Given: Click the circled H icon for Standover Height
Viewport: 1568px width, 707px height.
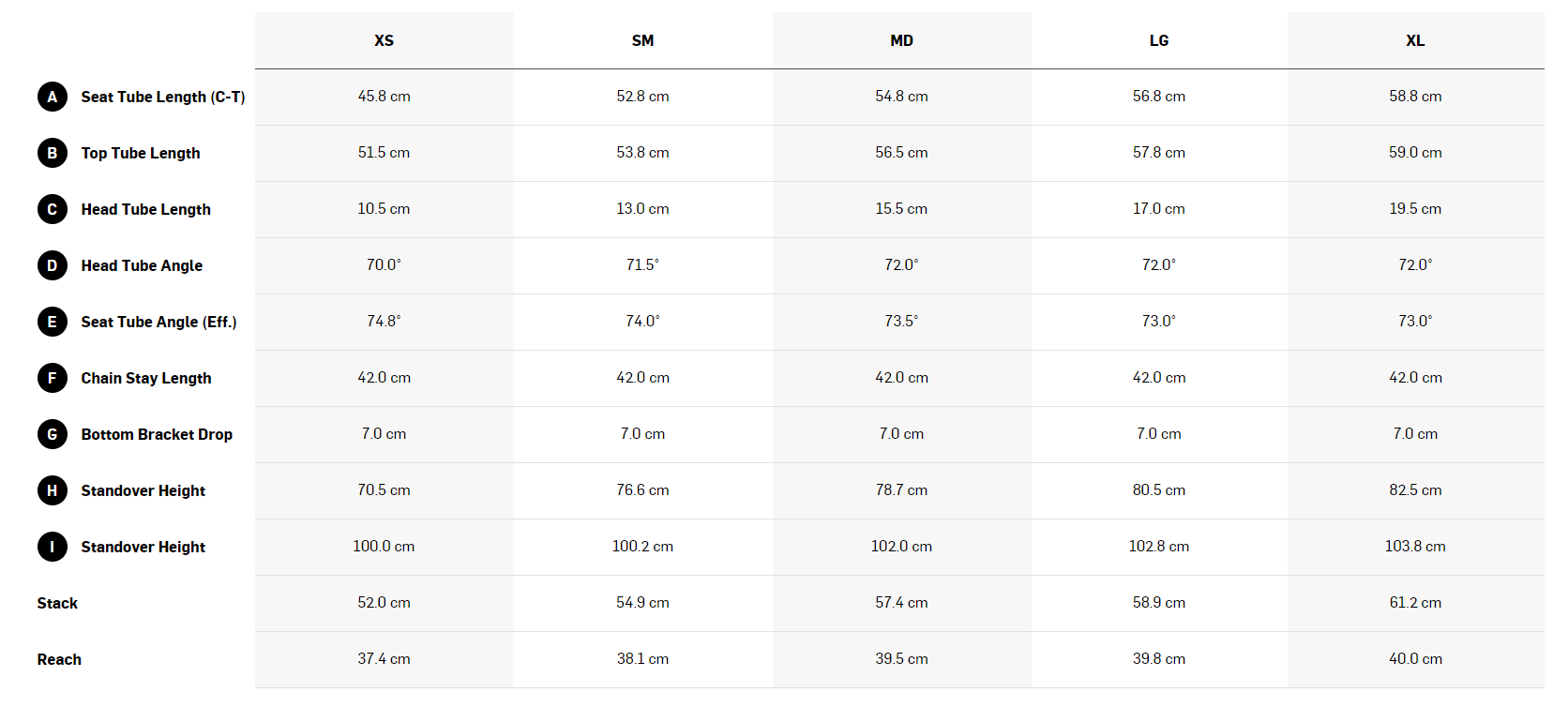Looking at the screenshot, I should [53, 490].
